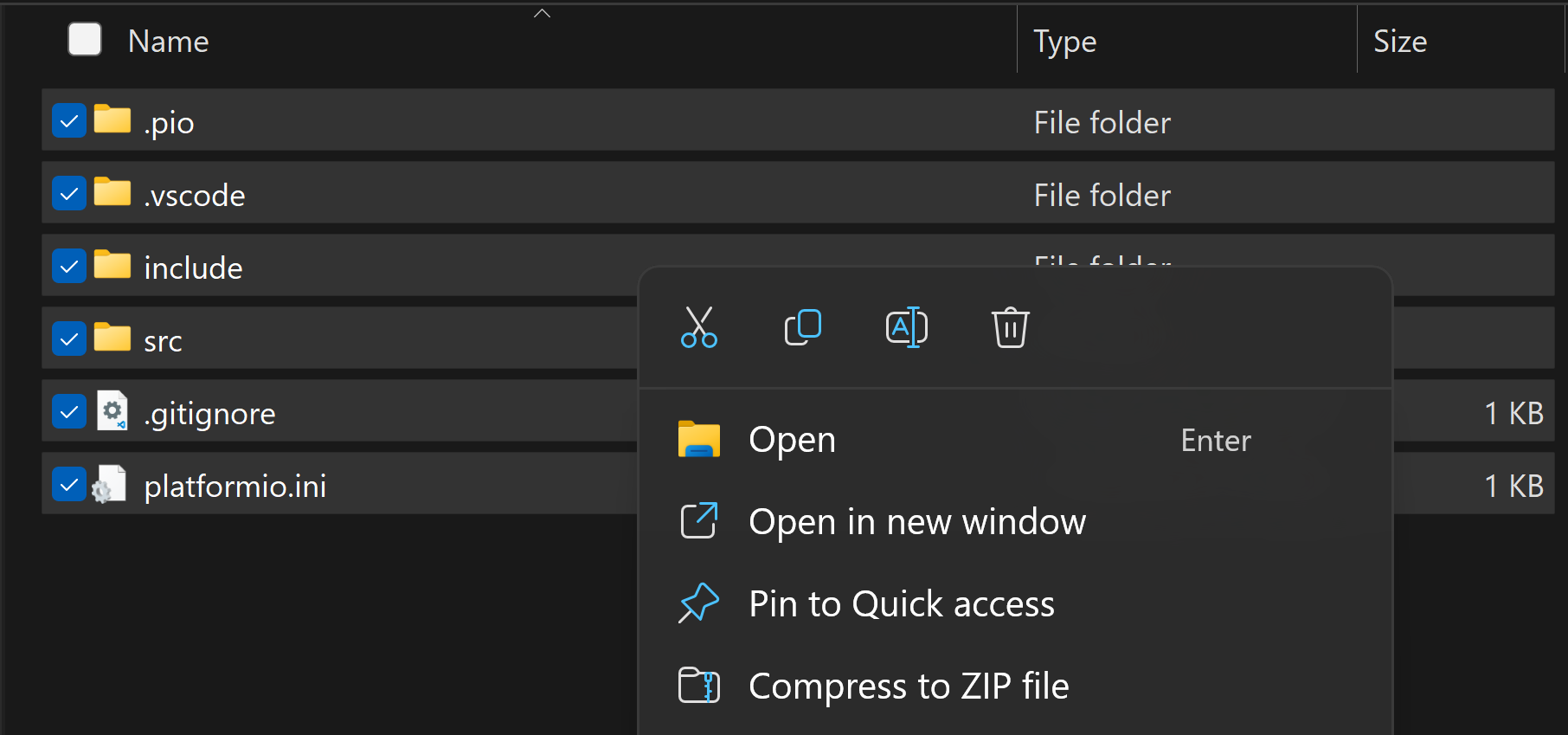1568x735 pixels.
Task: Uncheck the checkbox beside platformio.ini
Action: (69, 484)
